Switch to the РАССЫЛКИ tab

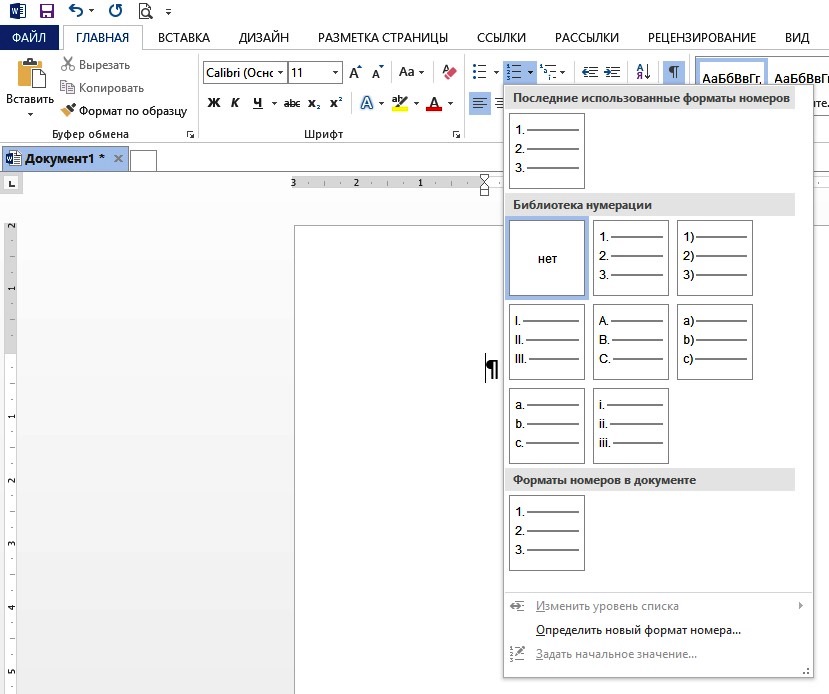pos(586,38)
